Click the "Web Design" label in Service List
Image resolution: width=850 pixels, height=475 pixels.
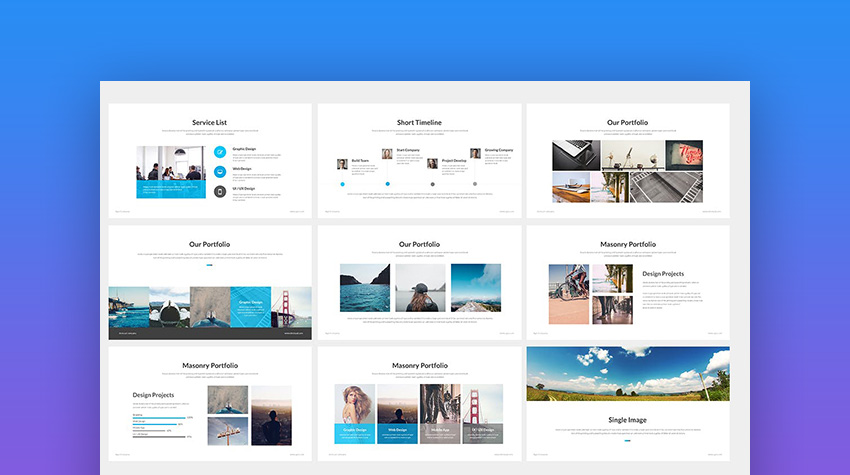coord(242,169)
